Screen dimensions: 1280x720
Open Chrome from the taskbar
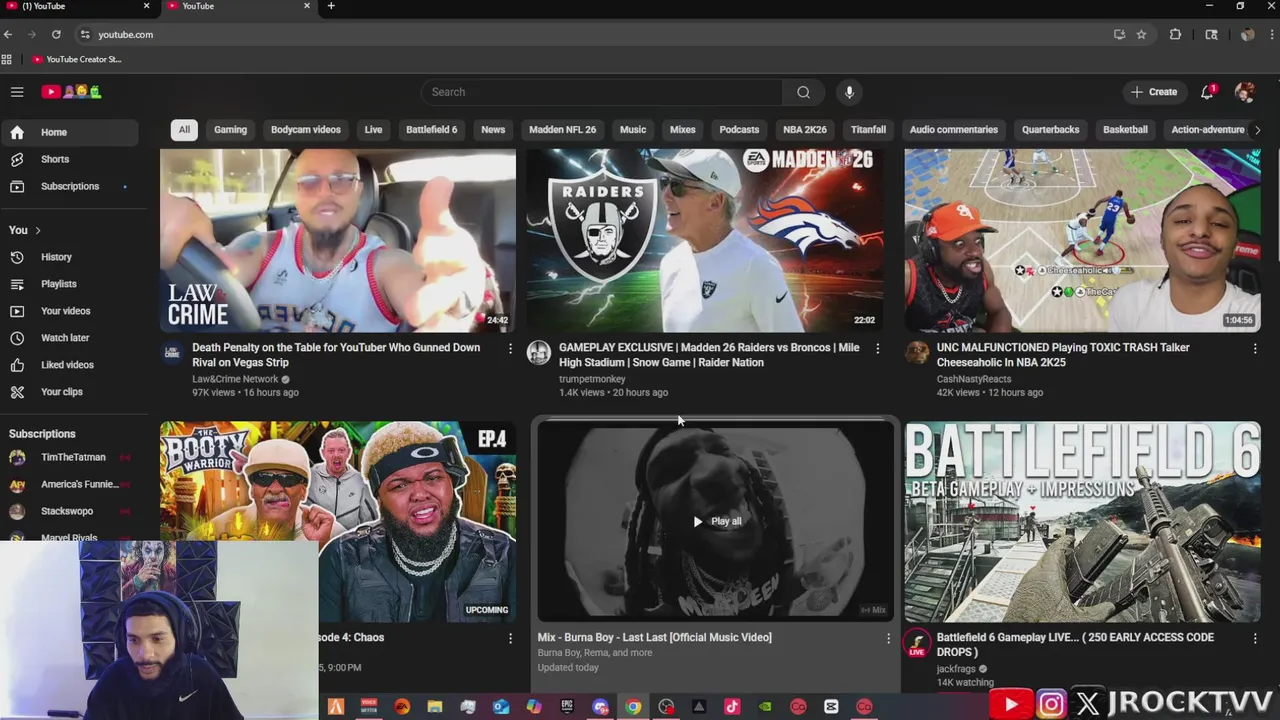tap(633, 707)
